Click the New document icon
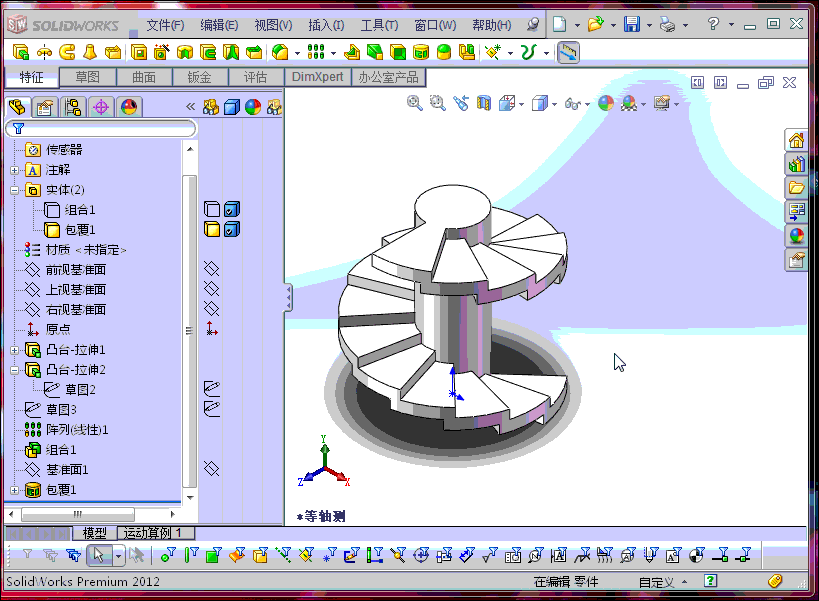Screen dimensions: 819x601 (559, 25)
